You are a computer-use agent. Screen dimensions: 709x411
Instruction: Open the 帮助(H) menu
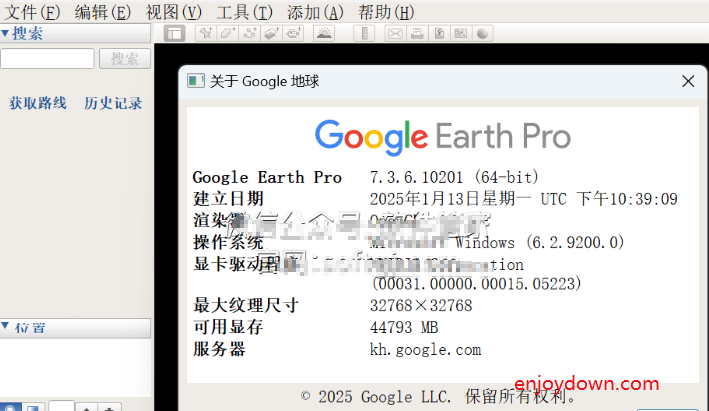[386, 12]
